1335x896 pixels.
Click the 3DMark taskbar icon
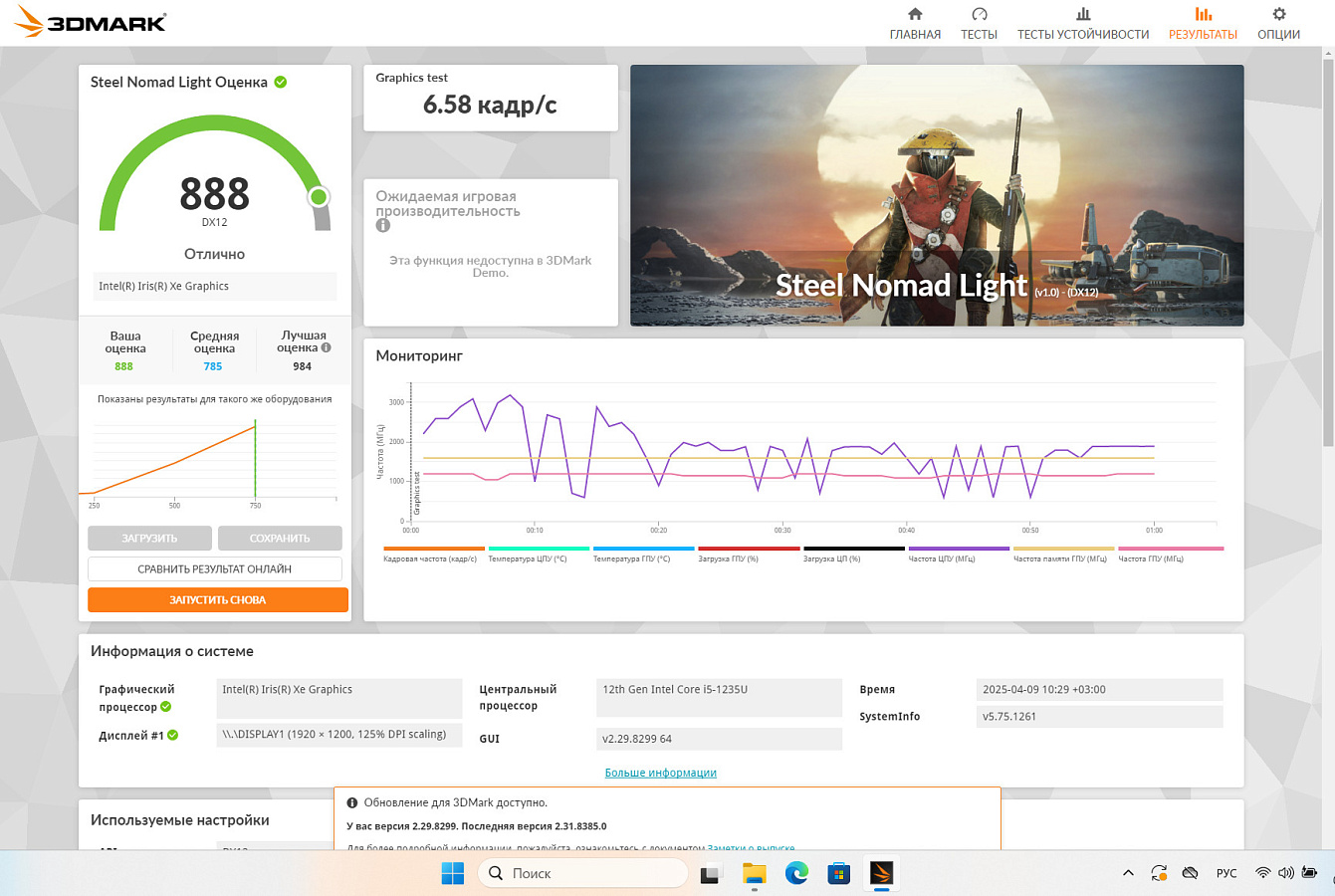pyautogui.click(x=882, y=873)
